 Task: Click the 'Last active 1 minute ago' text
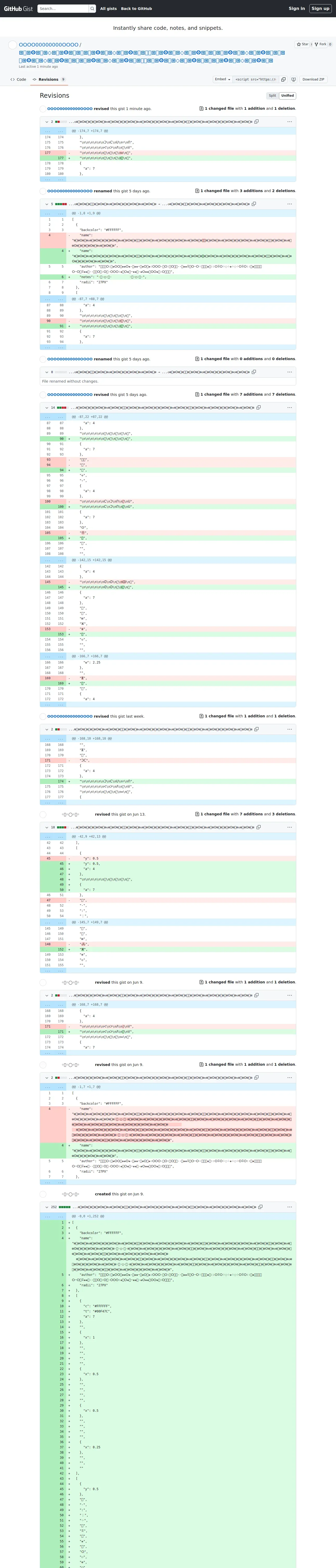38,66
